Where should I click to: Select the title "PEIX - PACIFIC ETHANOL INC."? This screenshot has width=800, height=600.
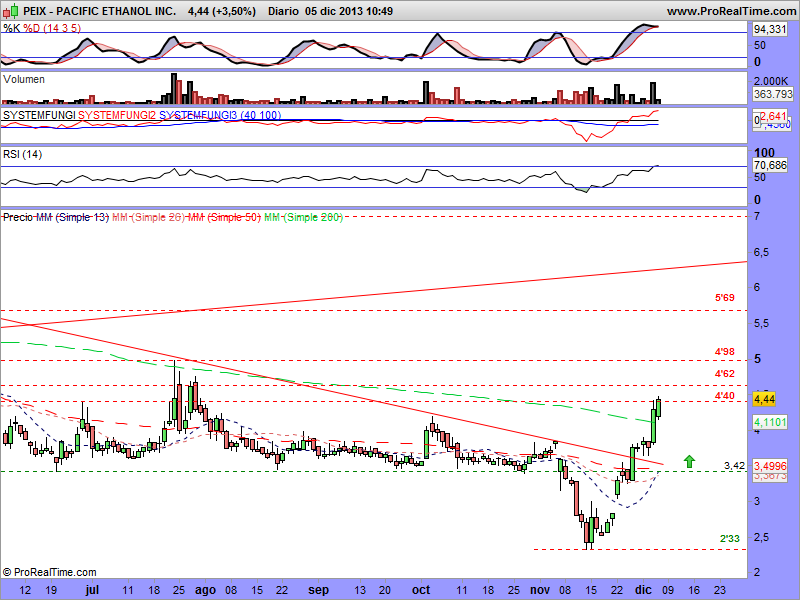(x=100, y=11)
